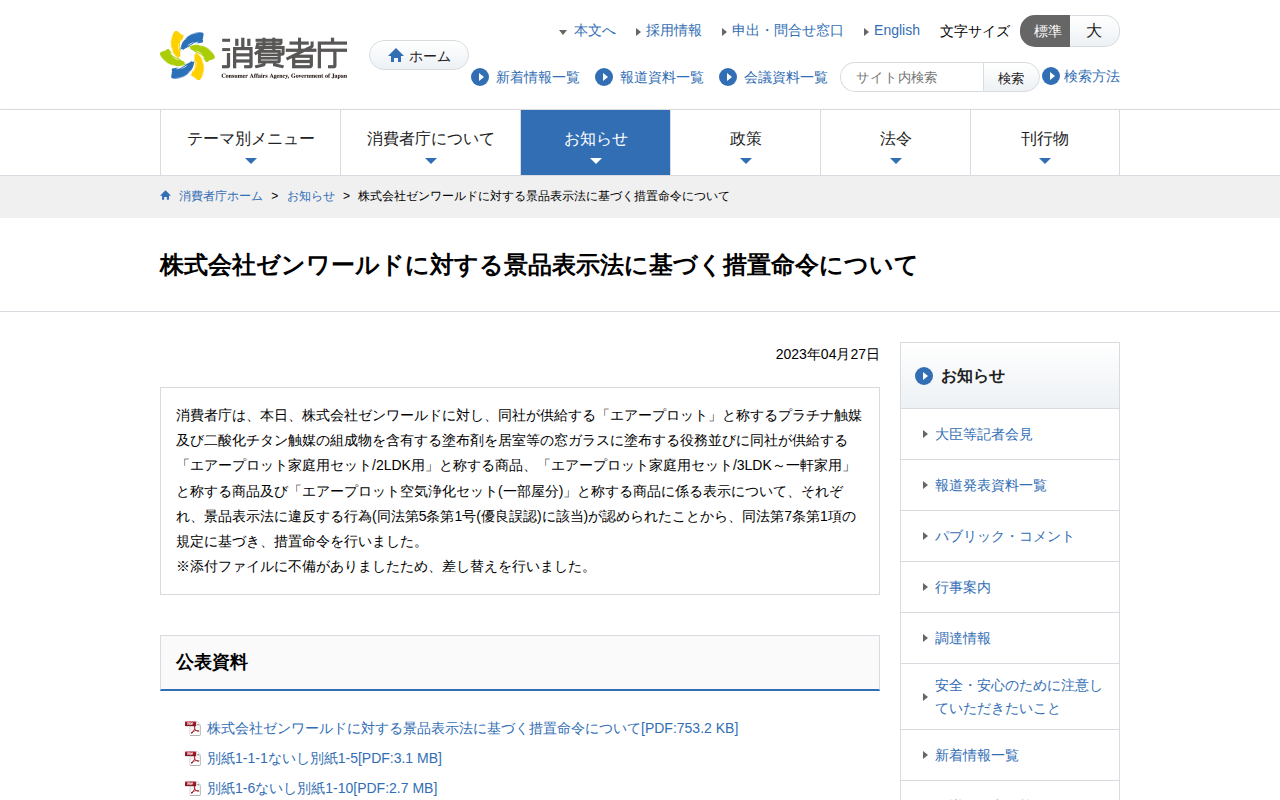
Task: Click the arrow icon next to 新着情報一覧
Action: (480, 77)
